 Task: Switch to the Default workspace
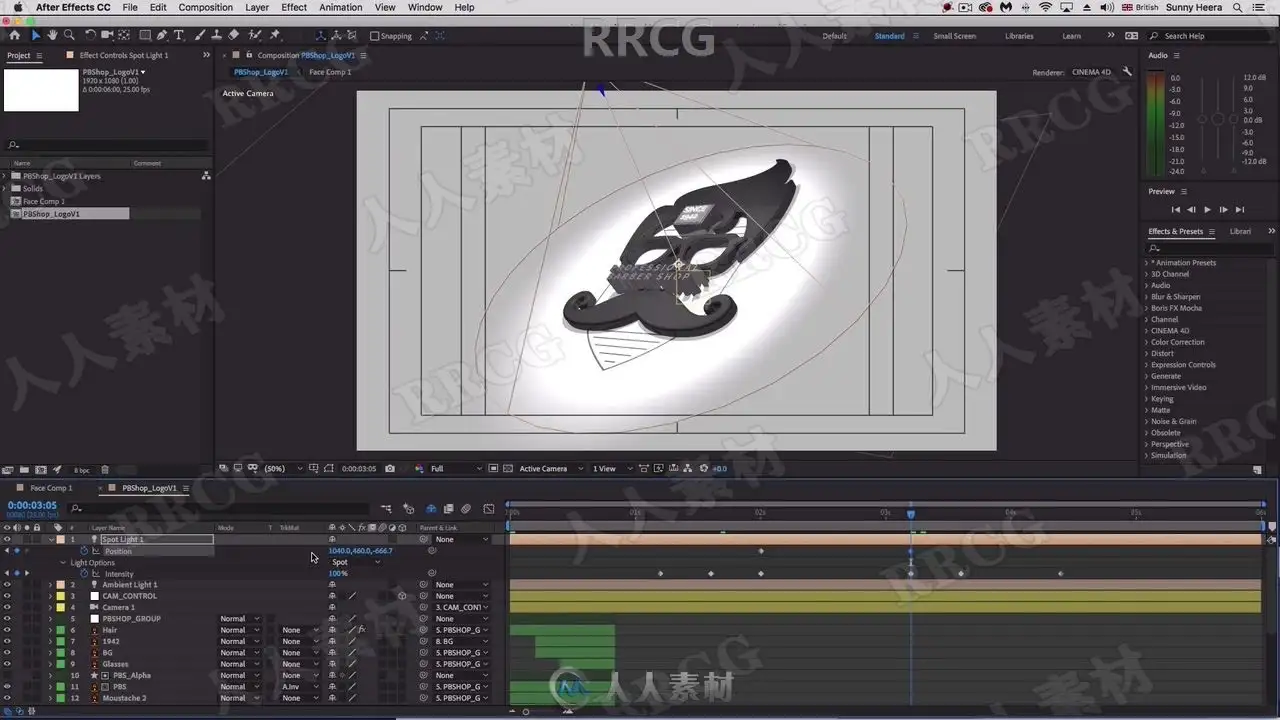(835, 36)
